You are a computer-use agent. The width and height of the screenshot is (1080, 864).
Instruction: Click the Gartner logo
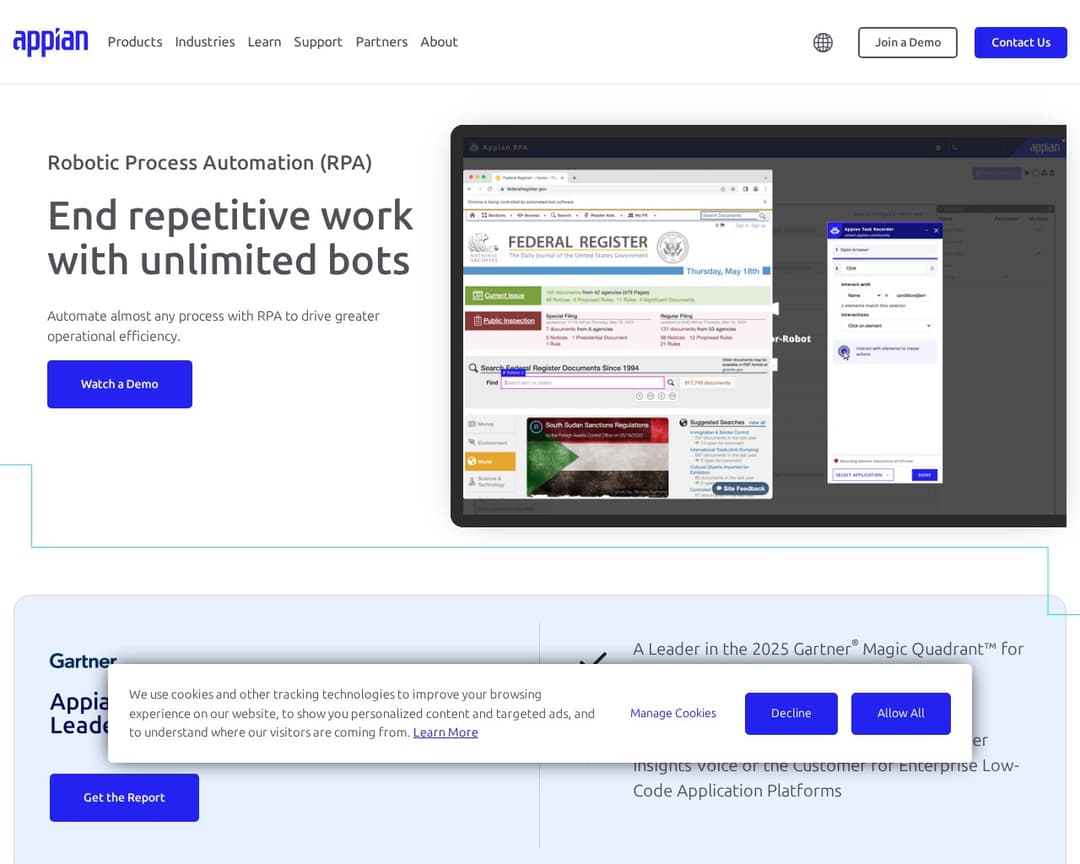(x=83, y=661)
